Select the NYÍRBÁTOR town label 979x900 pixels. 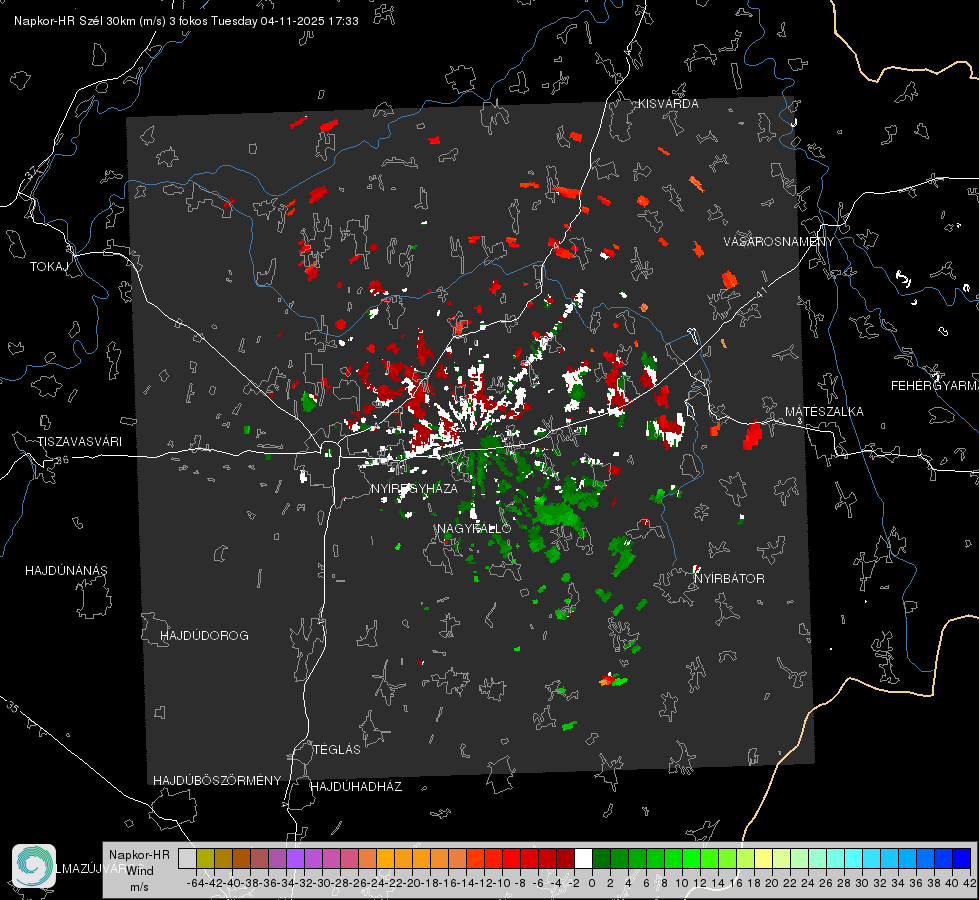point(729,578)
